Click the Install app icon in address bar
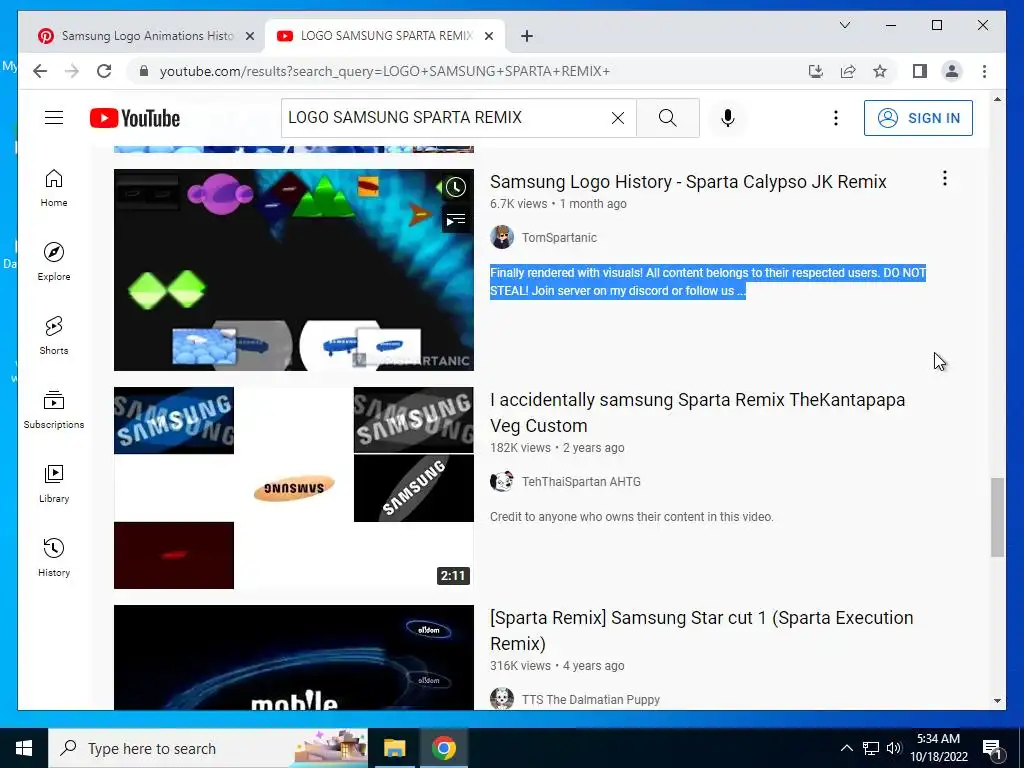This screenshot has height=768, width=1024. point(816,71)
